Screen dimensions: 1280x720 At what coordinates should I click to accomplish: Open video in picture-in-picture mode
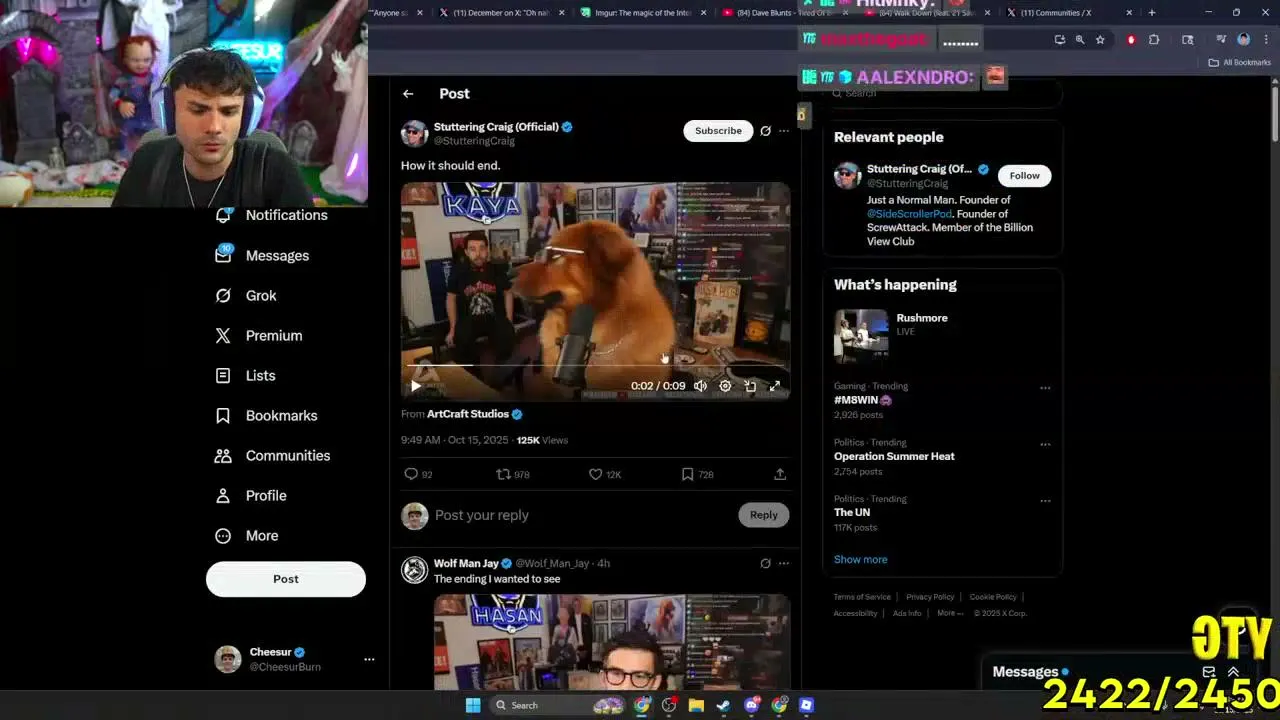point(750,386)
